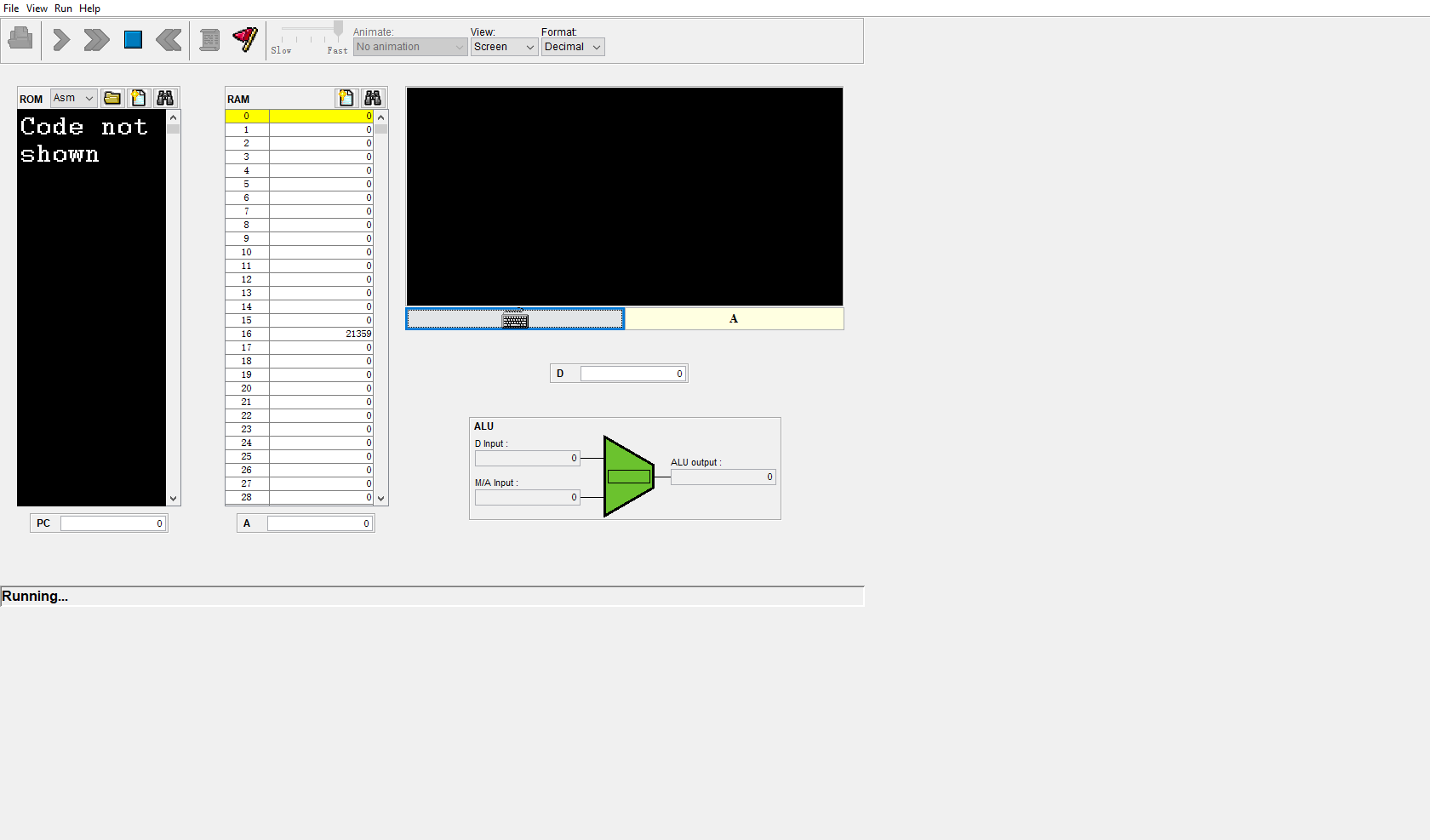
Task: Open breakpoints with the red flag icon
Action: coord(245,39)
